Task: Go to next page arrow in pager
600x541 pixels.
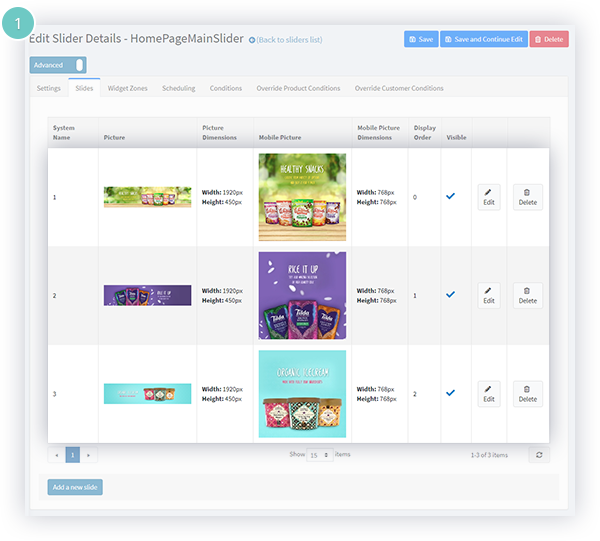Action: 88,455
